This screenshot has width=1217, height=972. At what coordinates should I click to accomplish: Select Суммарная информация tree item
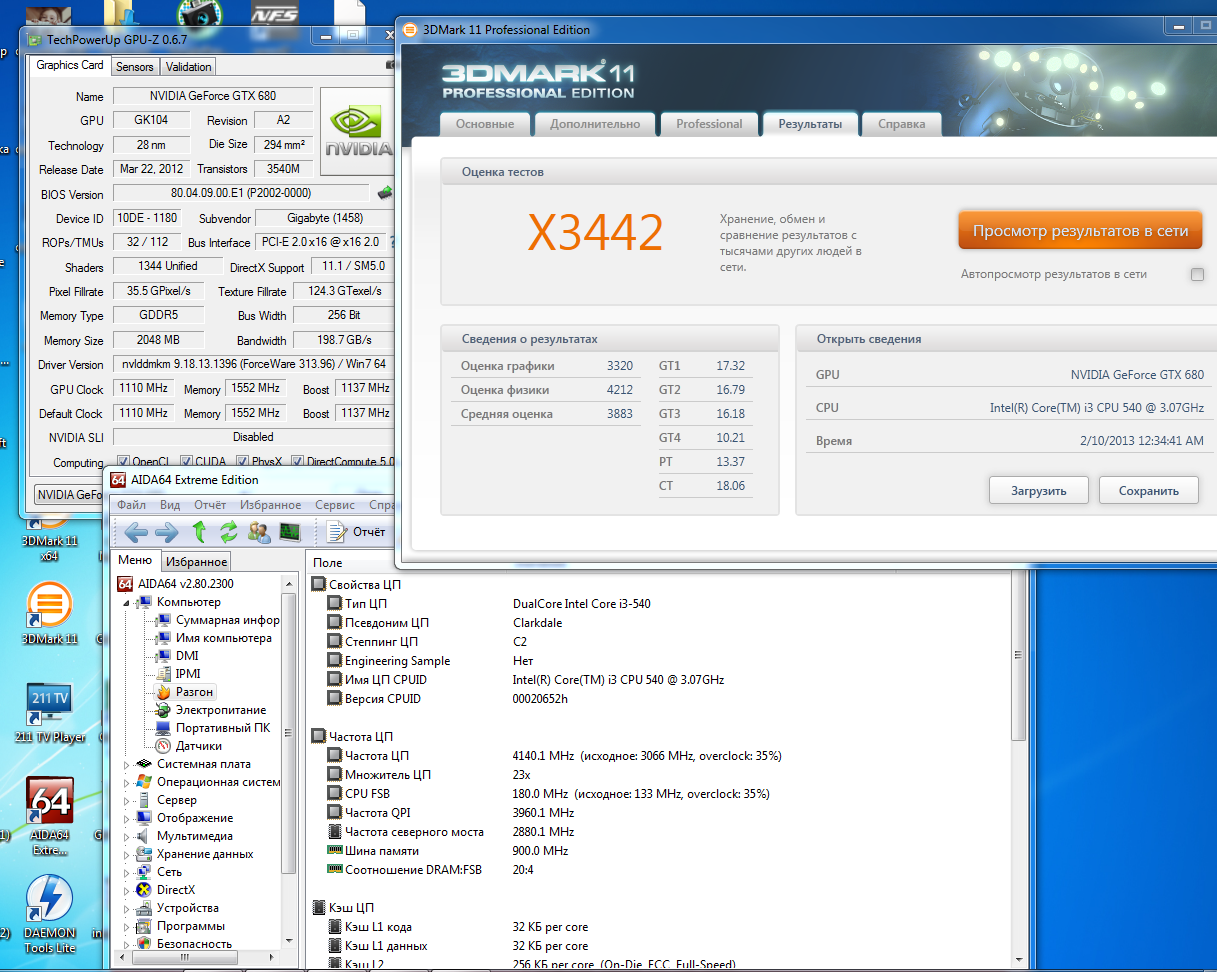[218, 620]
